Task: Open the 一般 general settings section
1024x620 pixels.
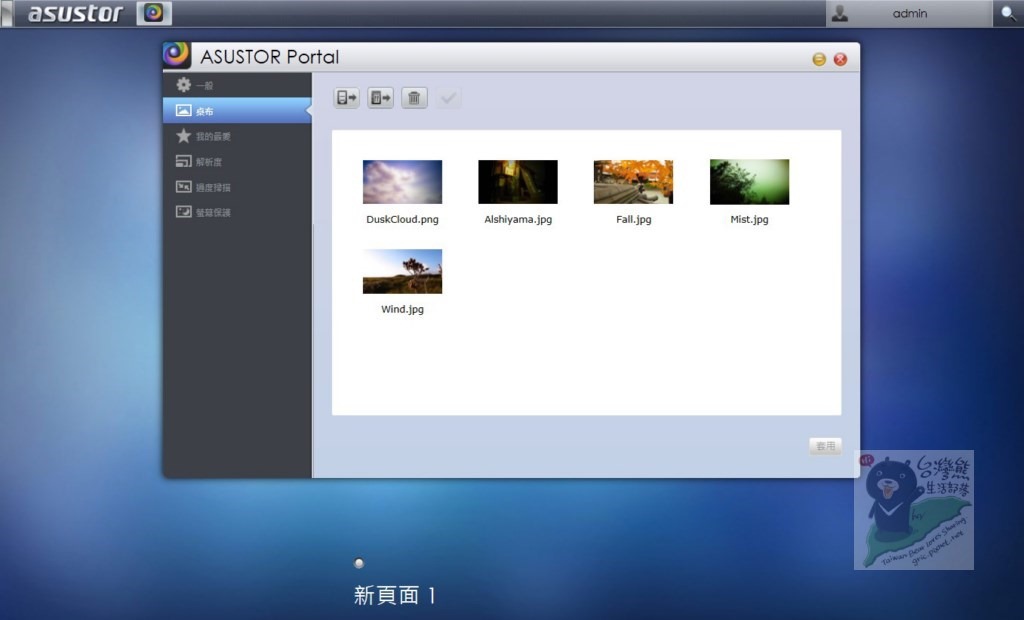Action: [x=236, y=85]
